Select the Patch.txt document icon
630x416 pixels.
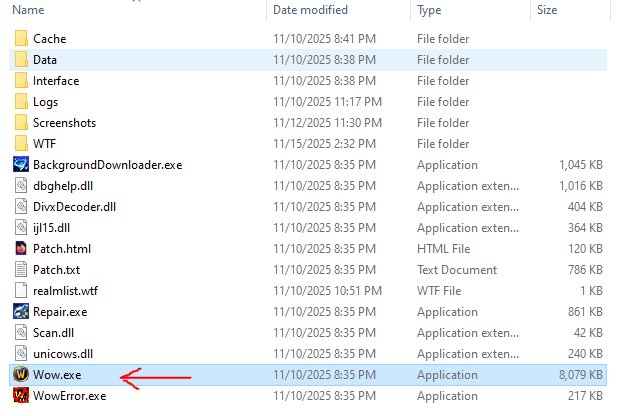(21, 269)
